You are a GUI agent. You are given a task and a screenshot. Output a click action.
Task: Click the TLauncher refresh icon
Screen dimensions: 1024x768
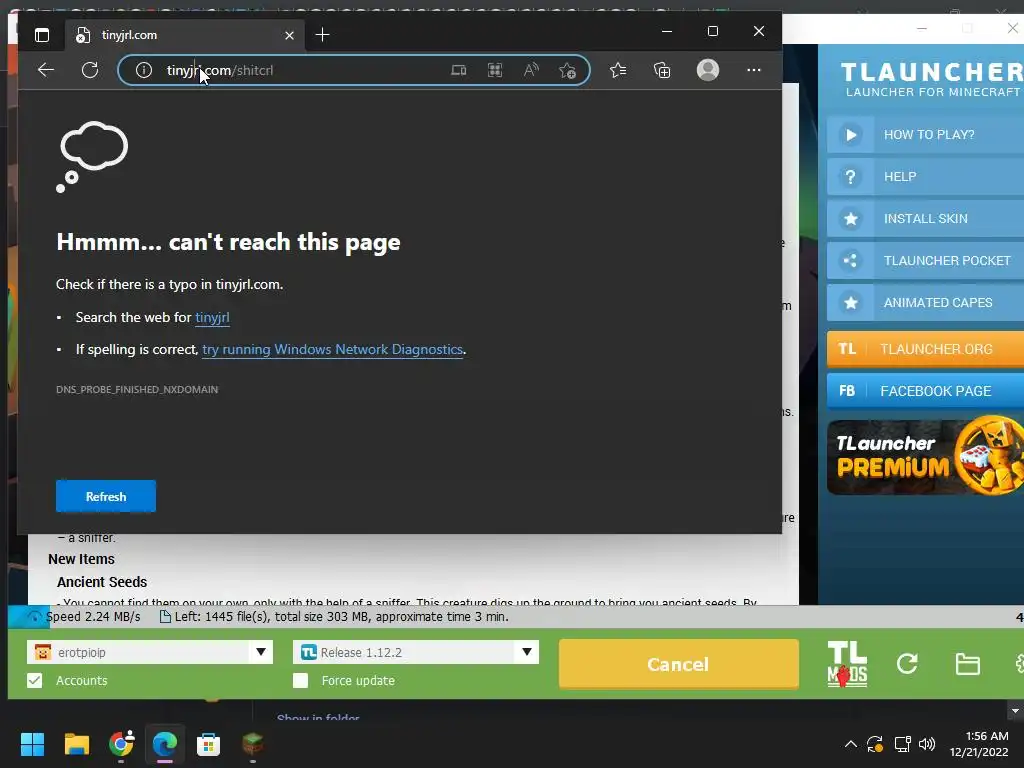point(907,664)
